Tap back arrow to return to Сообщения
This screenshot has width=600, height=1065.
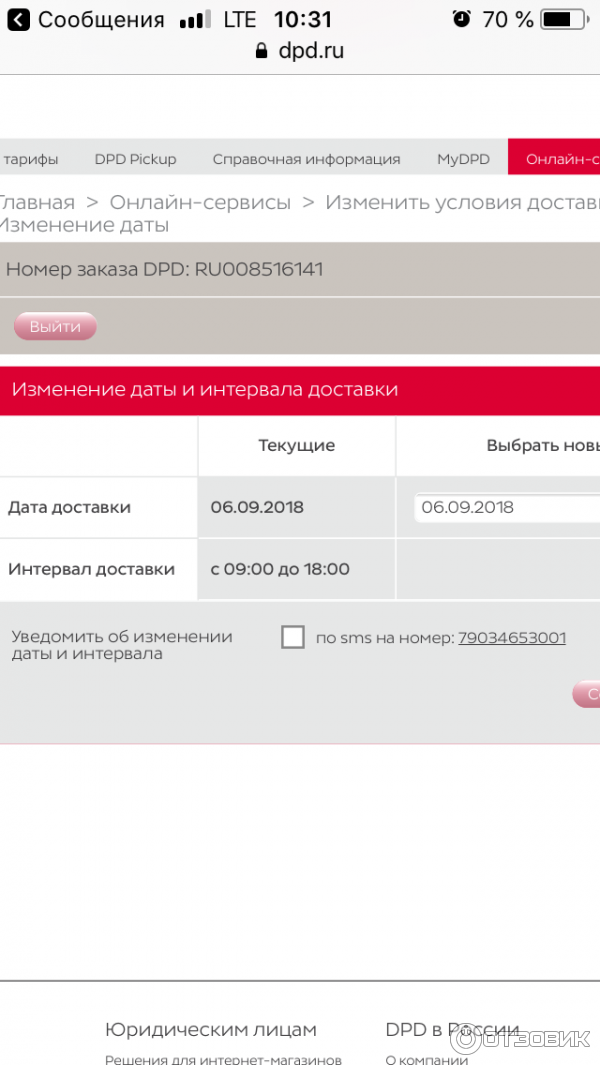[x=19, y=19]
